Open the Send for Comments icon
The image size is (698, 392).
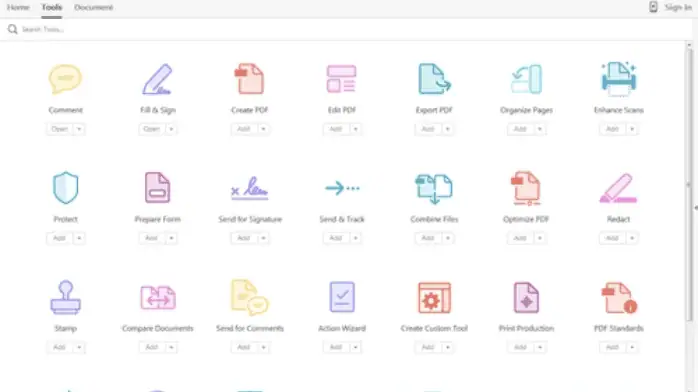249,297
